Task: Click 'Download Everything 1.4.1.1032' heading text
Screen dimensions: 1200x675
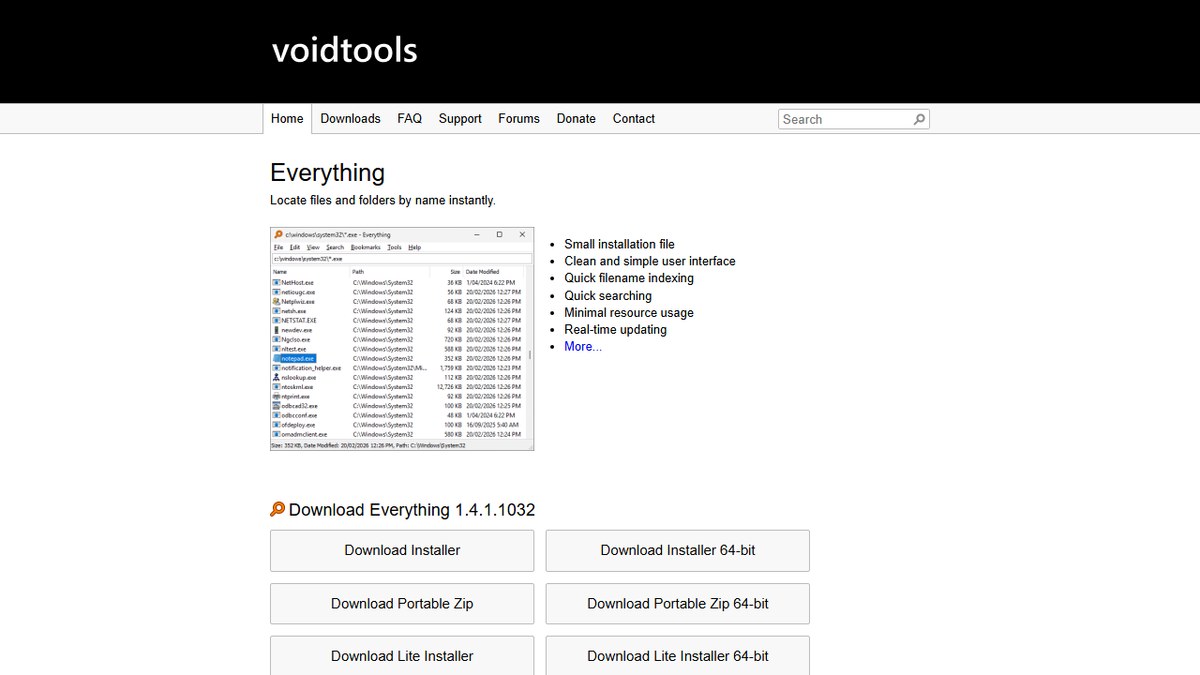Action: click(x=412, y=510)
